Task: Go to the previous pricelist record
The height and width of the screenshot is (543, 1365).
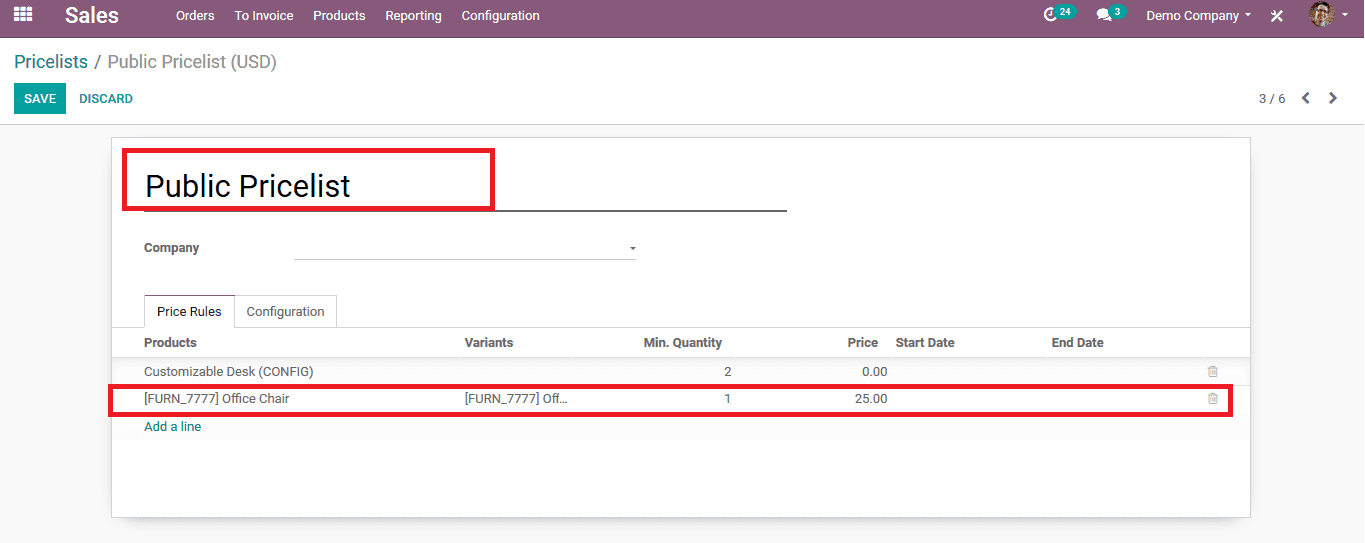Action: click(x=1306, y=98)
